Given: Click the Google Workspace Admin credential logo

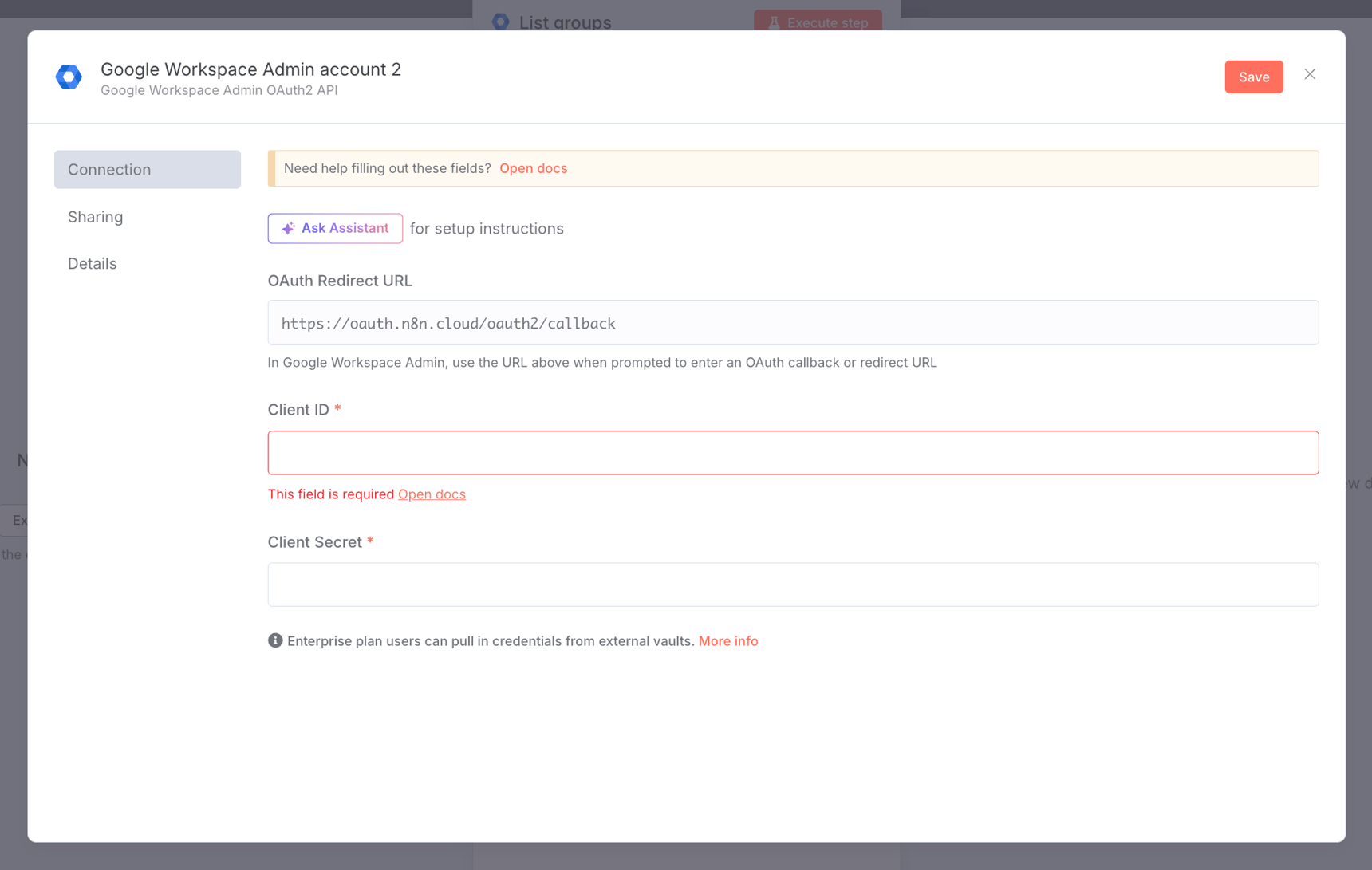Looking at the screenshot, I should (69, 77).
